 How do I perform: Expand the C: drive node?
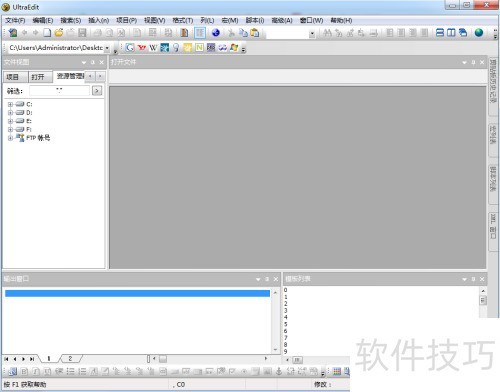click(10, 104)
